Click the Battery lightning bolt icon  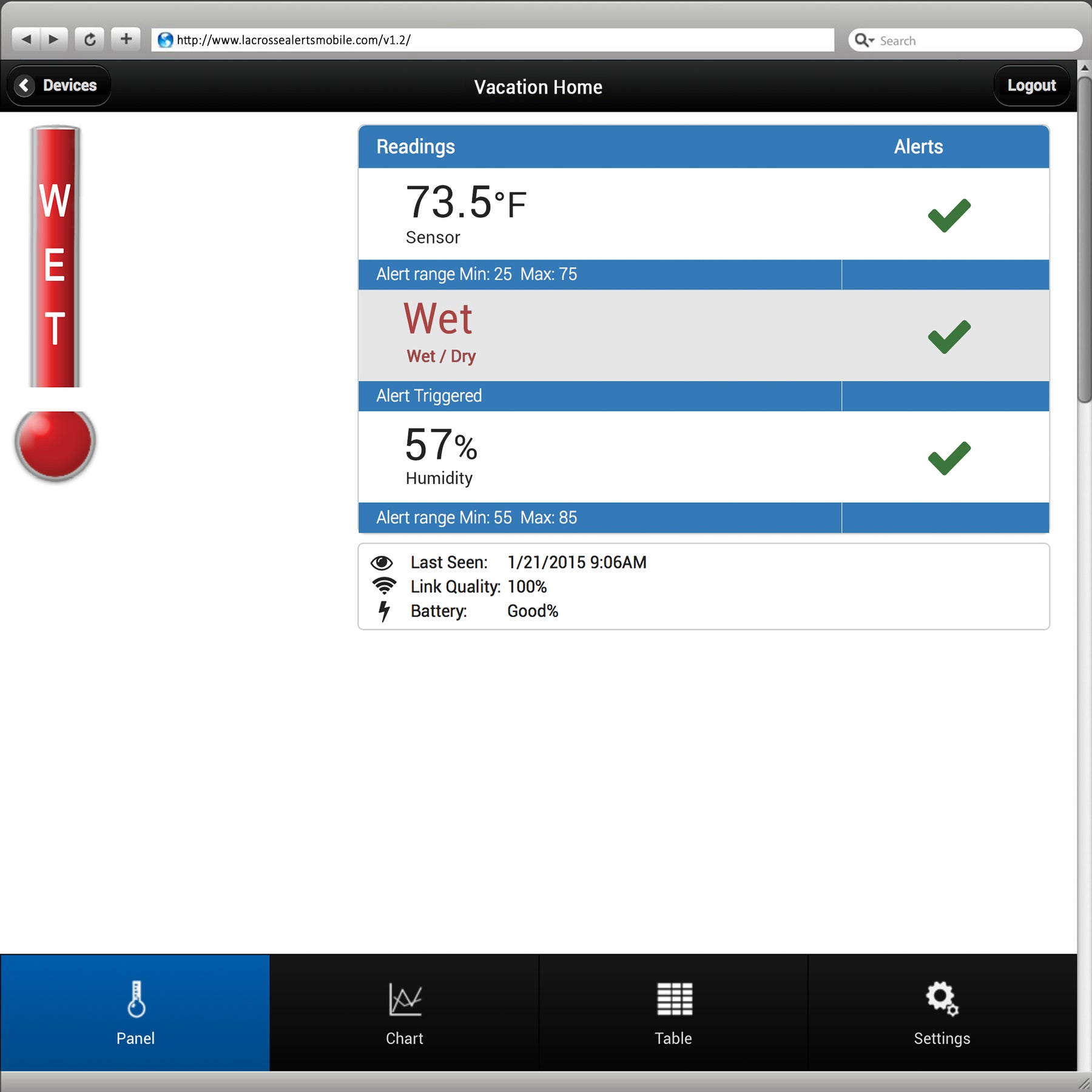(x=383, y=612)
